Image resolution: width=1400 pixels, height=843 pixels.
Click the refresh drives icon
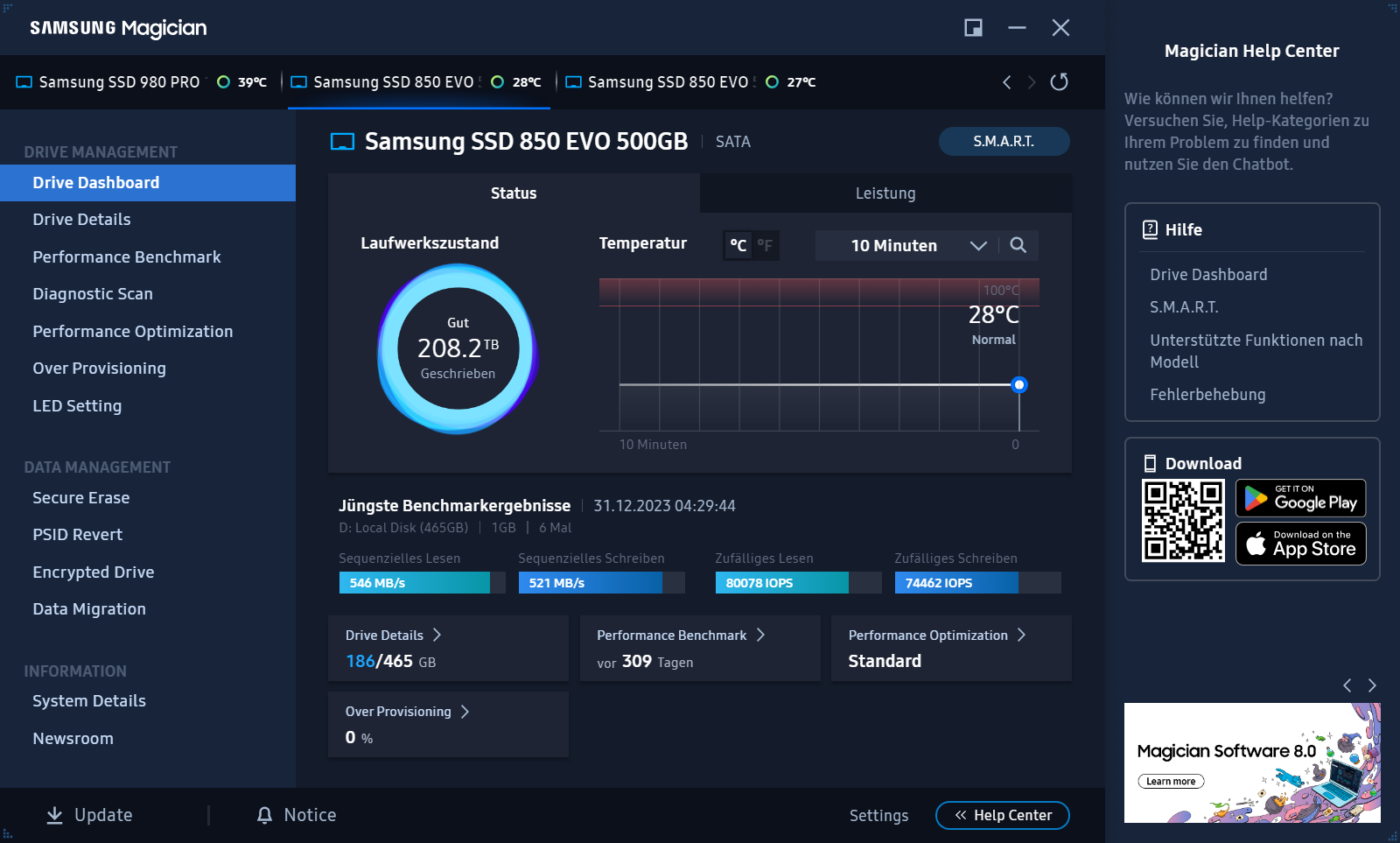[x=1059, y=81]
